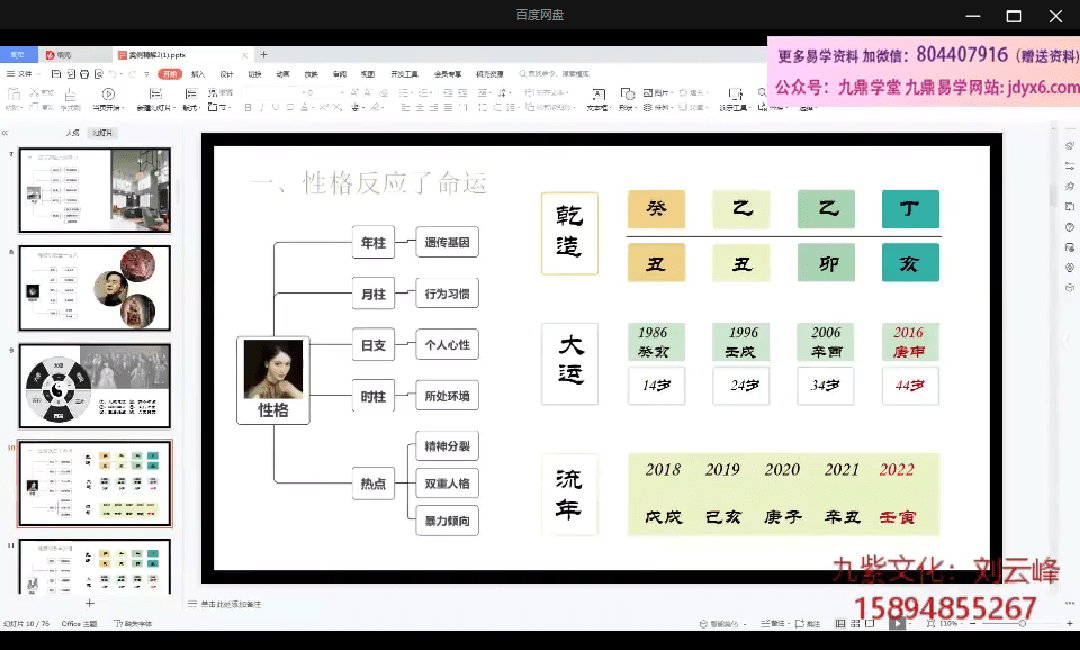Viewport: 1080px width, 650px height.
Task: Open the font size dropdown
Action: (x=342, y=92)
